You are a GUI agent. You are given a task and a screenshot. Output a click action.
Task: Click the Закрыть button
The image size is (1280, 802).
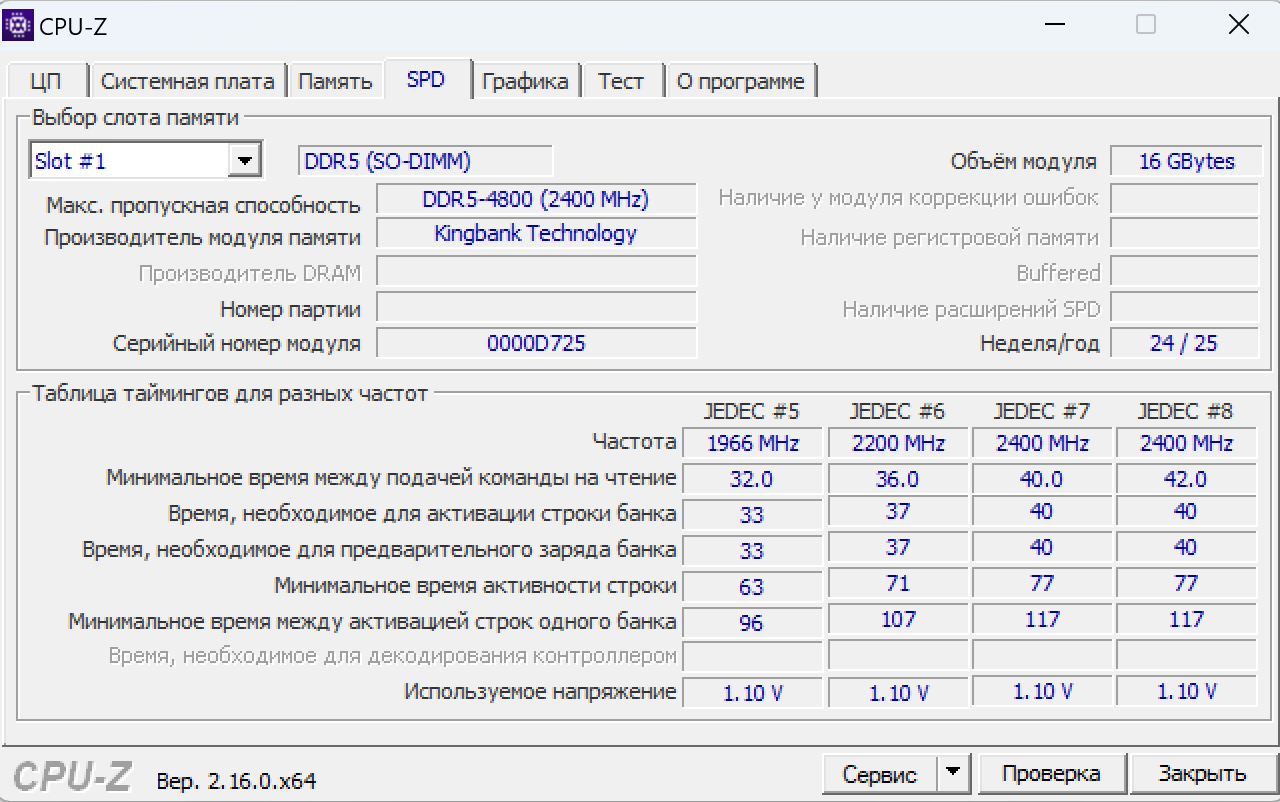1203,773
